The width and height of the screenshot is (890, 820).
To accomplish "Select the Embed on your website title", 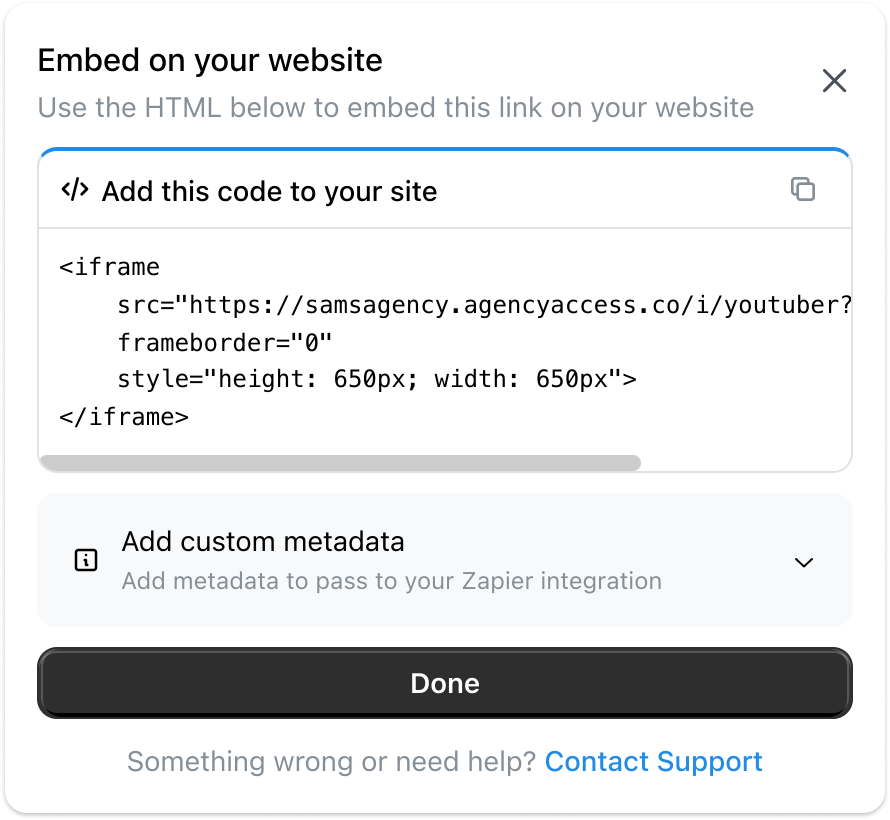I will 209,61.
